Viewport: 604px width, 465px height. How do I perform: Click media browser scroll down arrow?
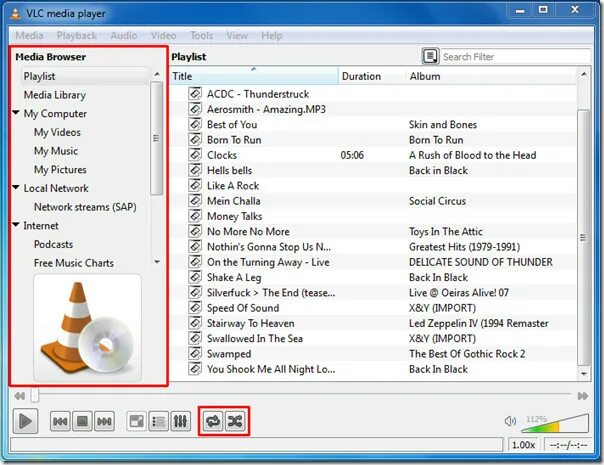point(157,262)
